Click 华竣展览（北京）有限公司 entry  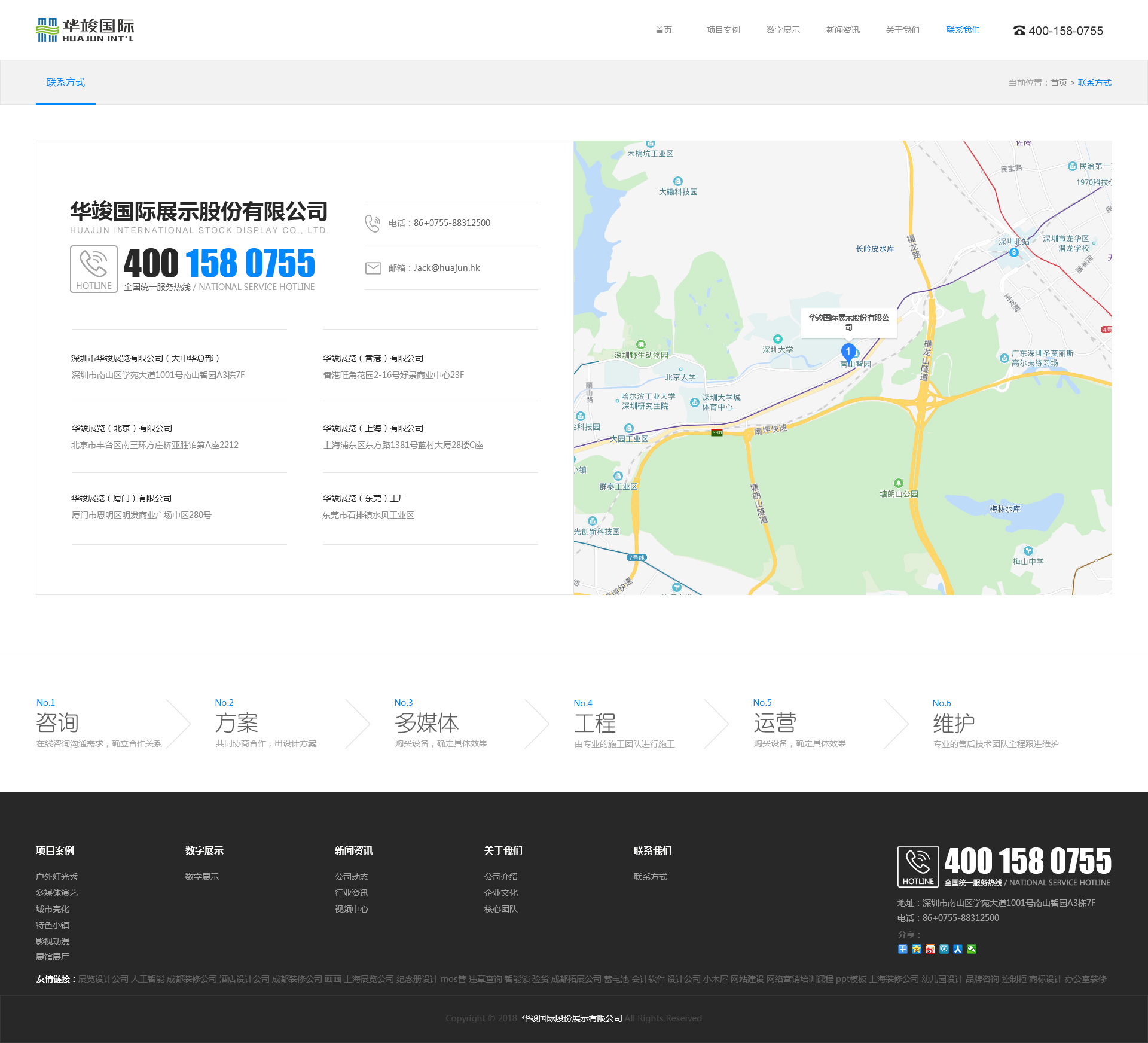[x=122, y=428]
